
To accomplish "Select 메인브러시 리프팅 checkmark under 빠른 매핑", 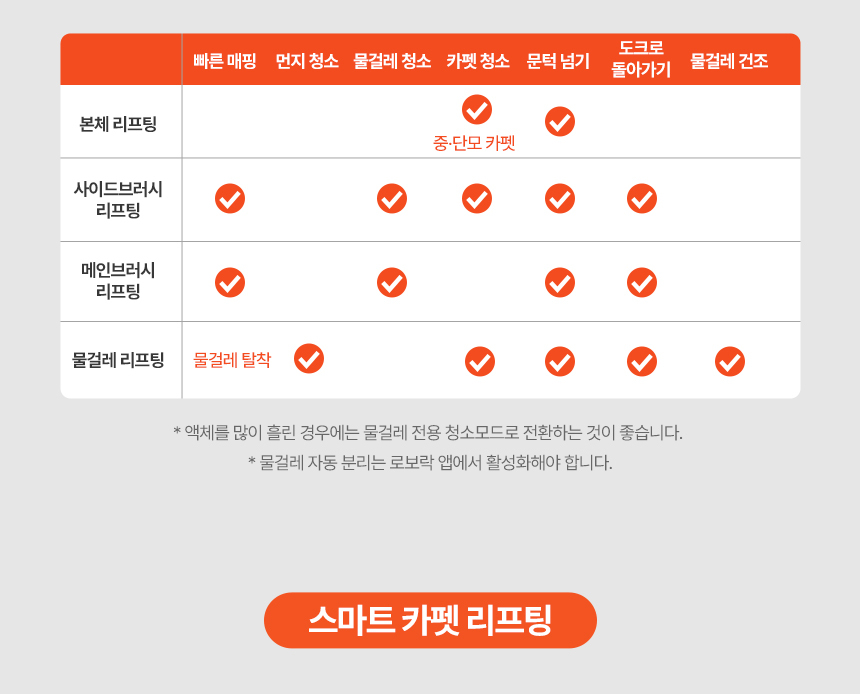I will pyautogui.click(x=230, y=282).
